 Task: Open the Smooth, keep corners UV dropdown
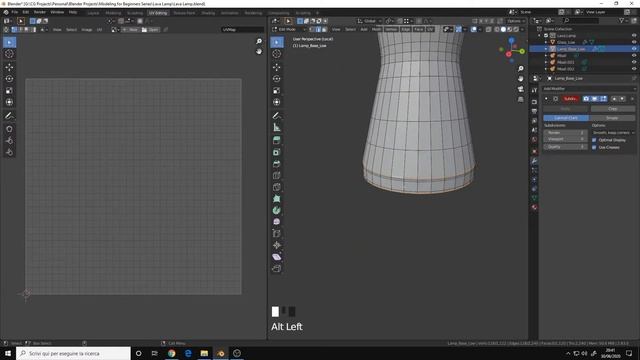(613, 133)
